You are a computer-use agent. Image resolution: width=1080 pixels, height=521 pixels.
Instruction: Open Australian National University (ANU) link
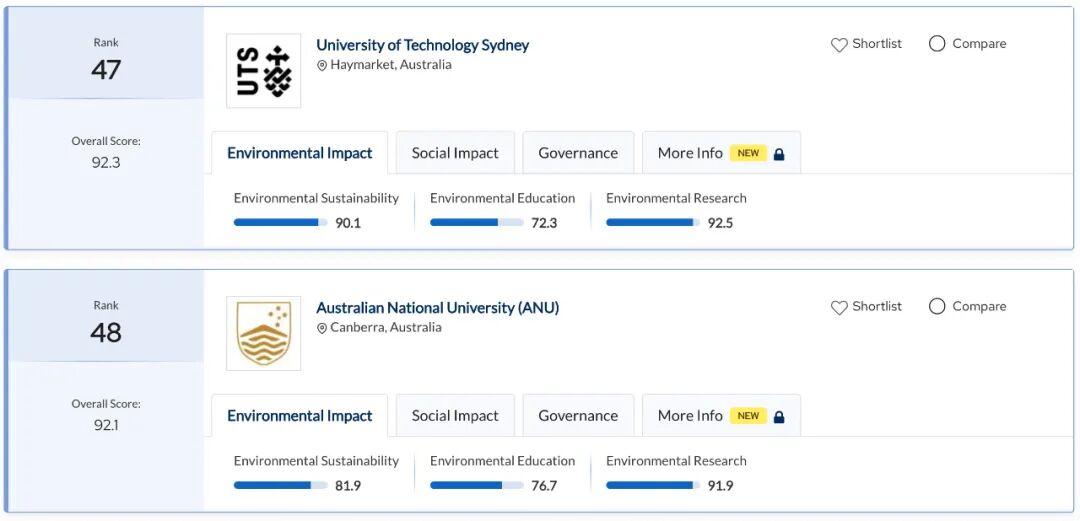tap(437, 308)
